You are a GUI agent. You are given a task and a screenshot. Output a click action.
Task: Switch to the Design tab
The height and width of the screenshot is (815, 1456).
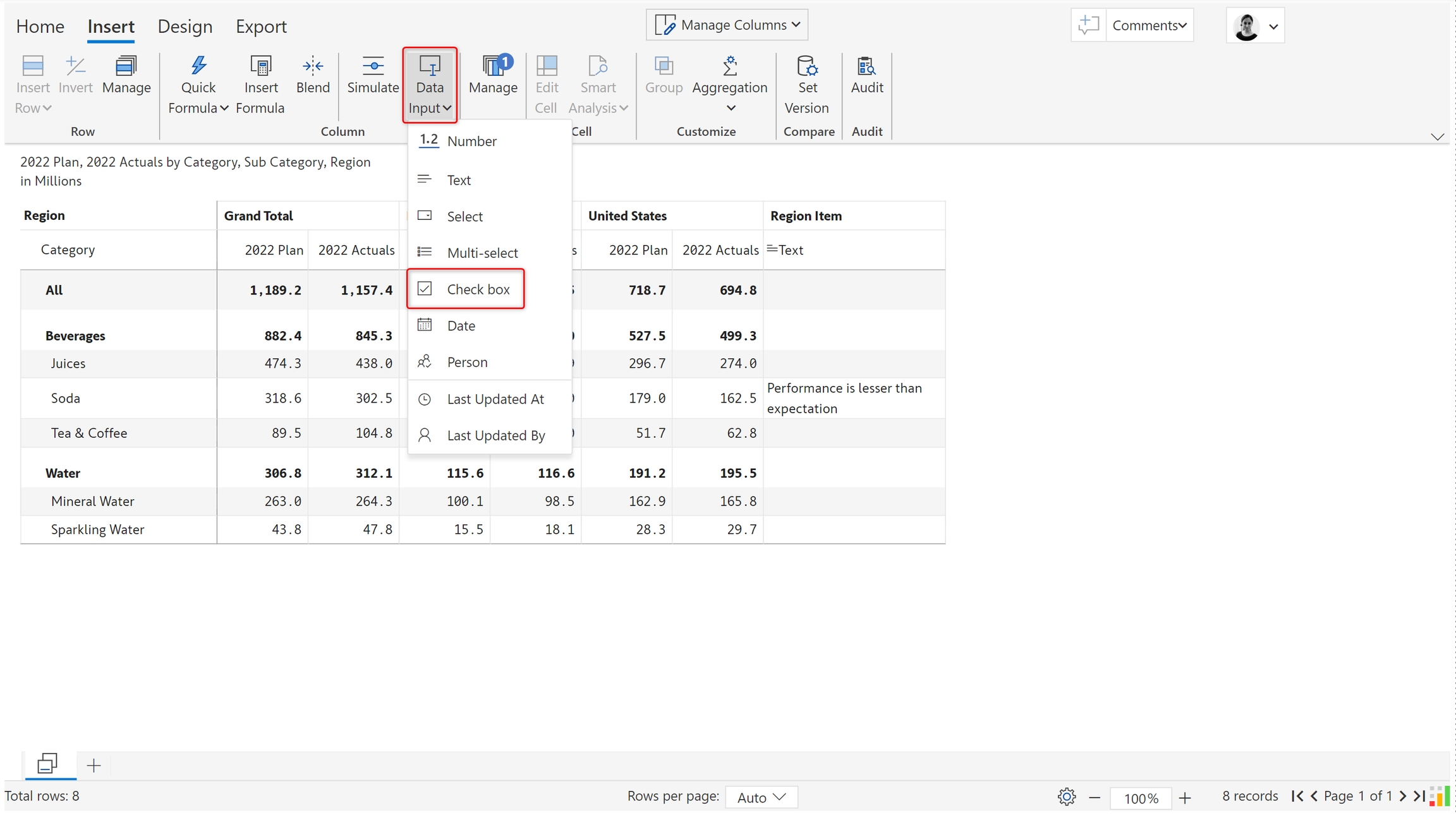(185, 27)
